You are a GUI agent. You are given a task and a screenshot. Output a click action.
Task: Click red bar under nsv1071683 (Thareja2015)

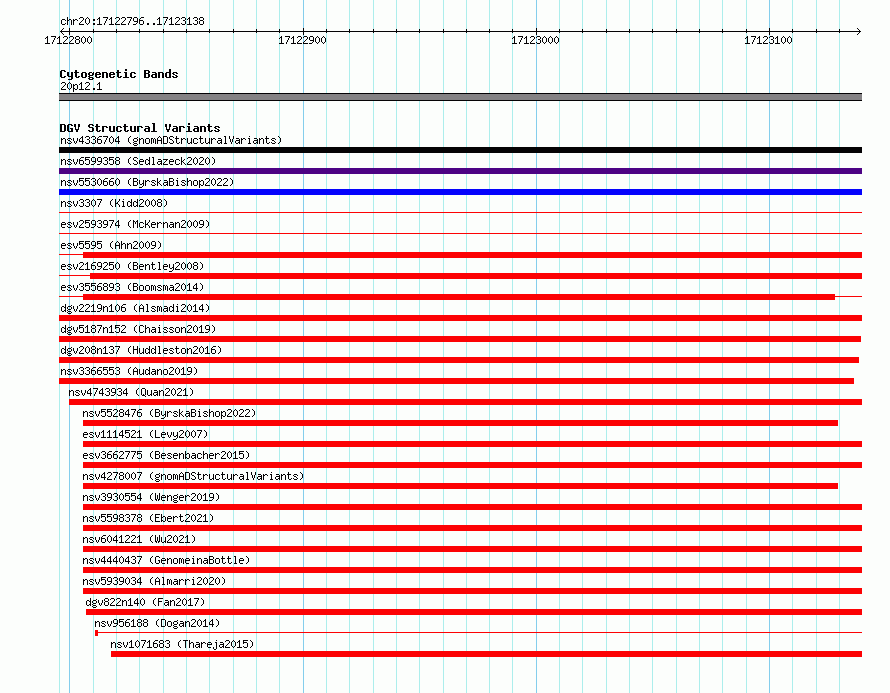486,654
